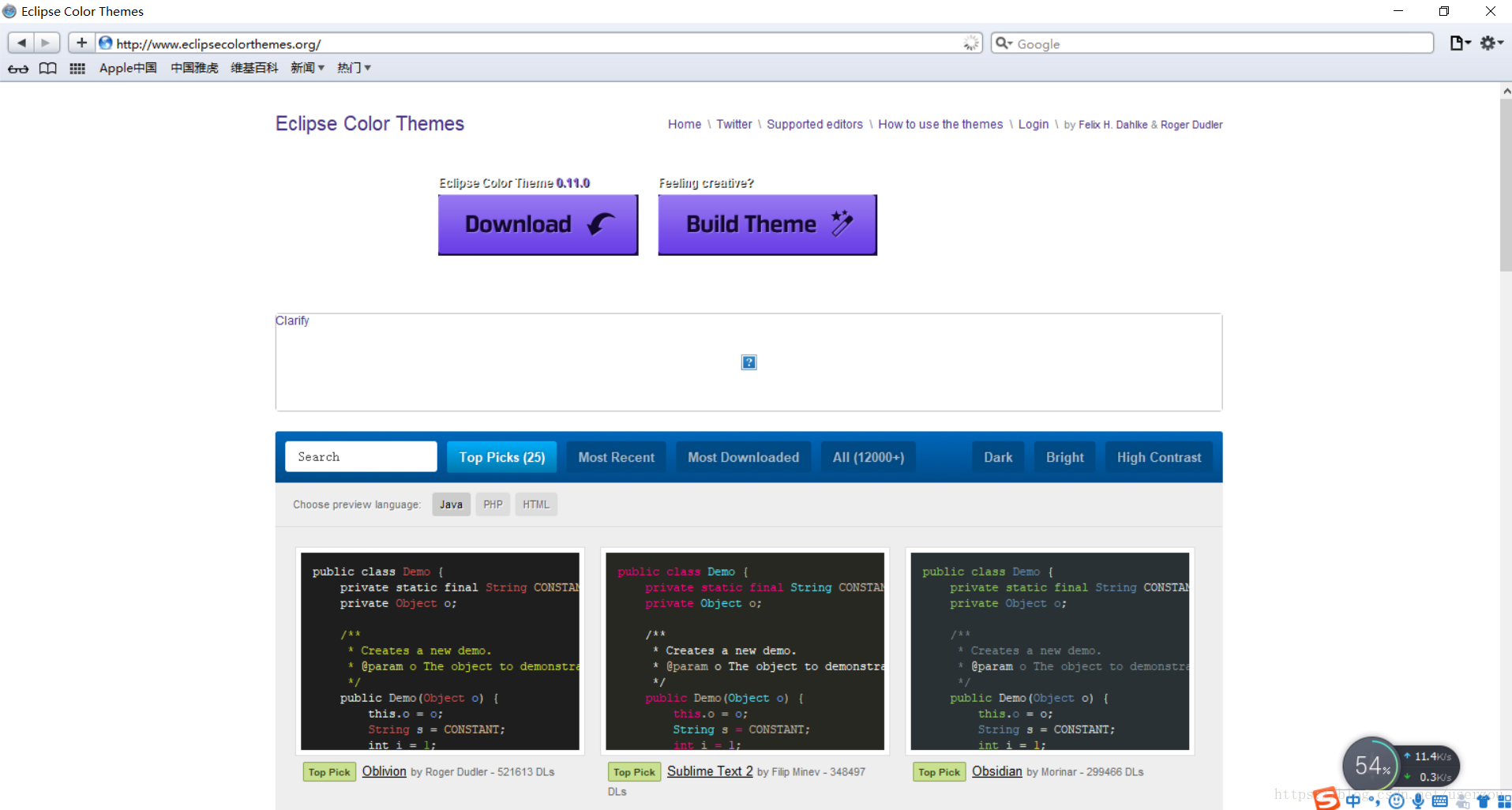Click the scrollbar up arrow

[x=1506, y=91]
